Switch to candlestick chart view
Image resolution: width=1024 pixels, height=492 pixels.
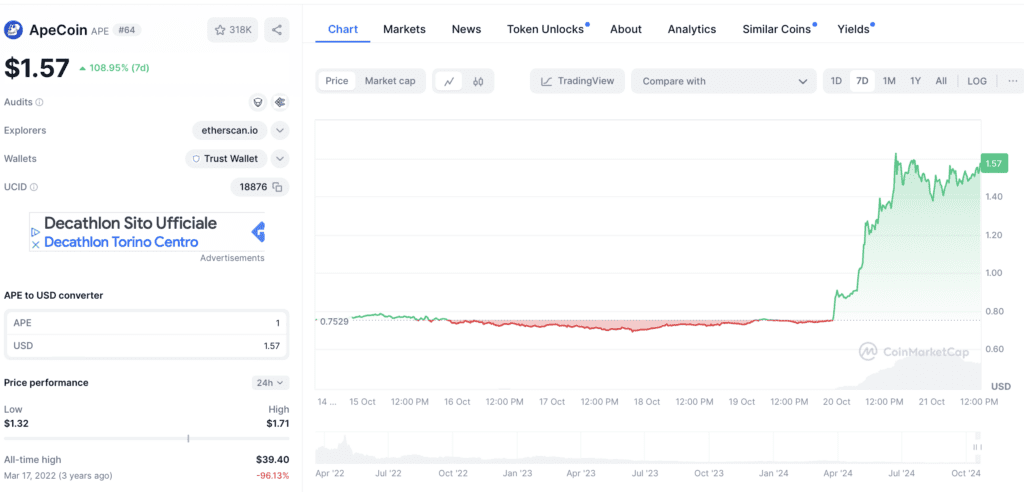tap(478, 82)
